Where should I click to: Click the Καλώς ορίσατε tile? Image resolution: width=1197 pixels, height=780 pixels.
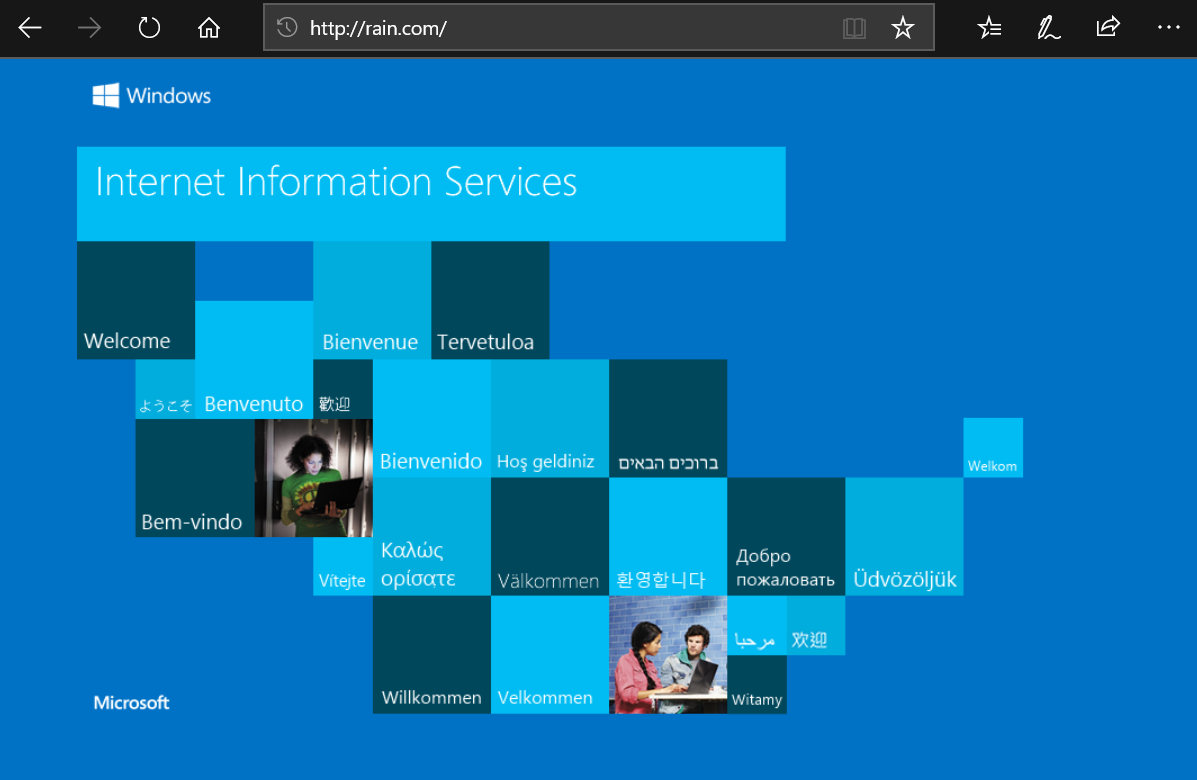pyautogui.click(x=431, y=537)
